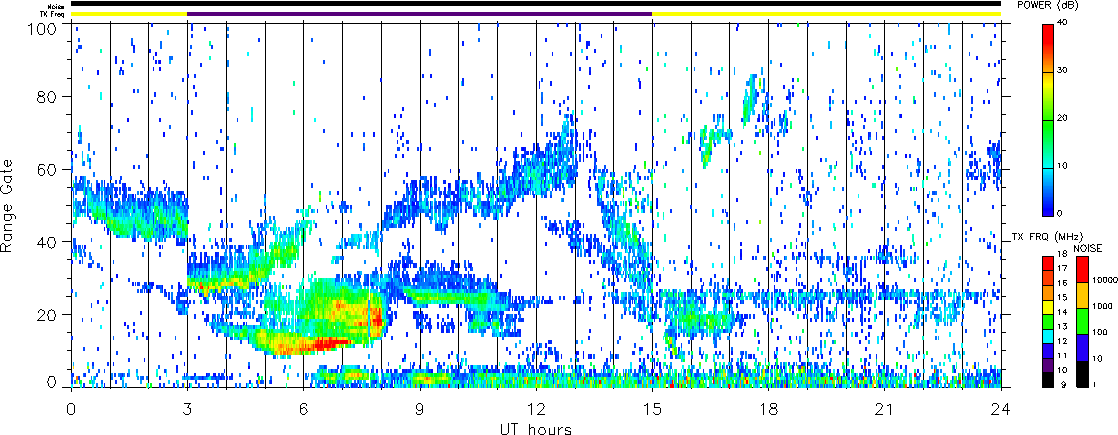Pick the yellow block in TX FRQ legend
Viewport: 1118px width, 435px height.
coord(1048,307)
